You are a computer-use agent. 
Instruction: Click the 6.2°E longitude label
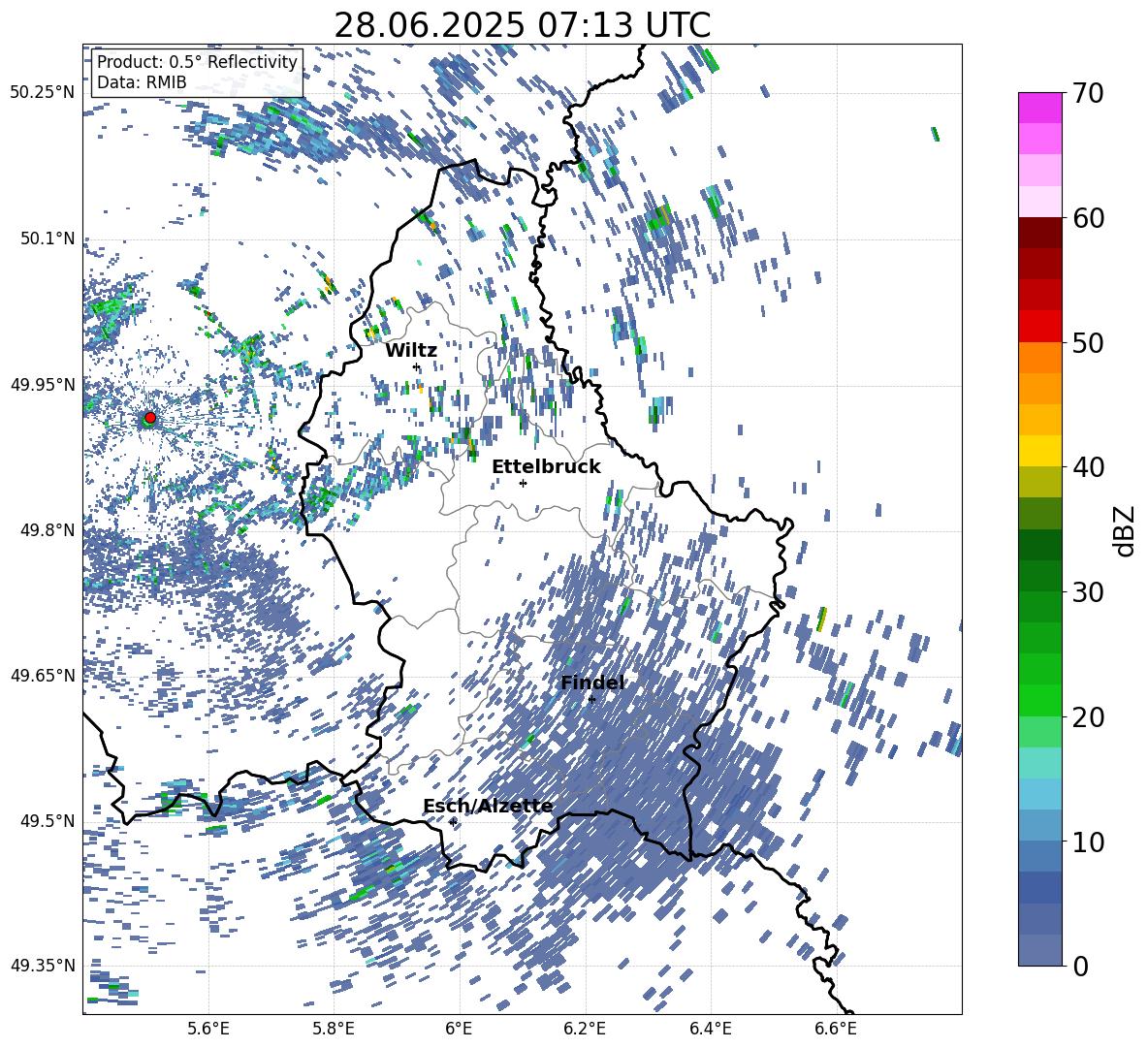585,1029
